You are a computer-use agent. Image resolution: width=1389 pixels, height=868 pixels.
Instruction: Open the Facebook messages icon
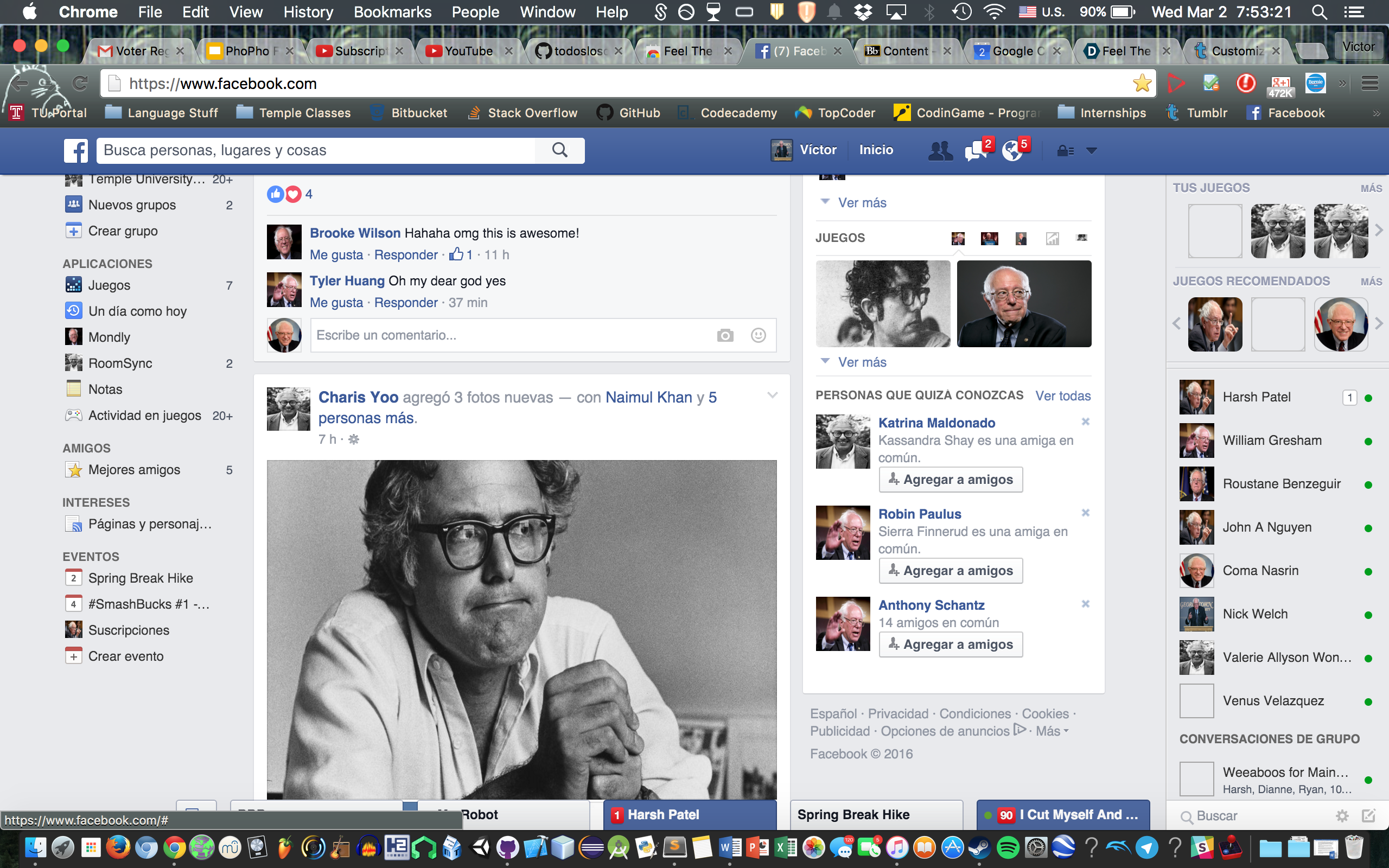[x=975, y=151]
